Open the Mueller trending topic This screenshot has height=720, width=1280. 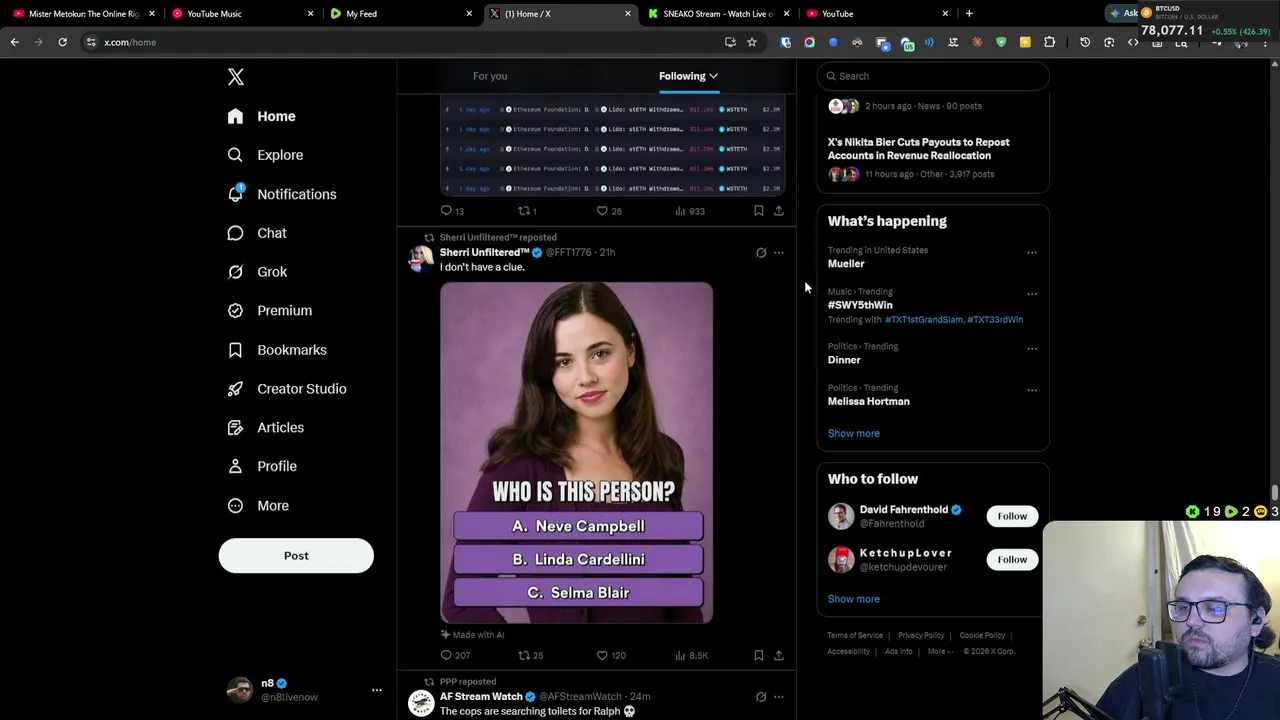pos(846,264)
